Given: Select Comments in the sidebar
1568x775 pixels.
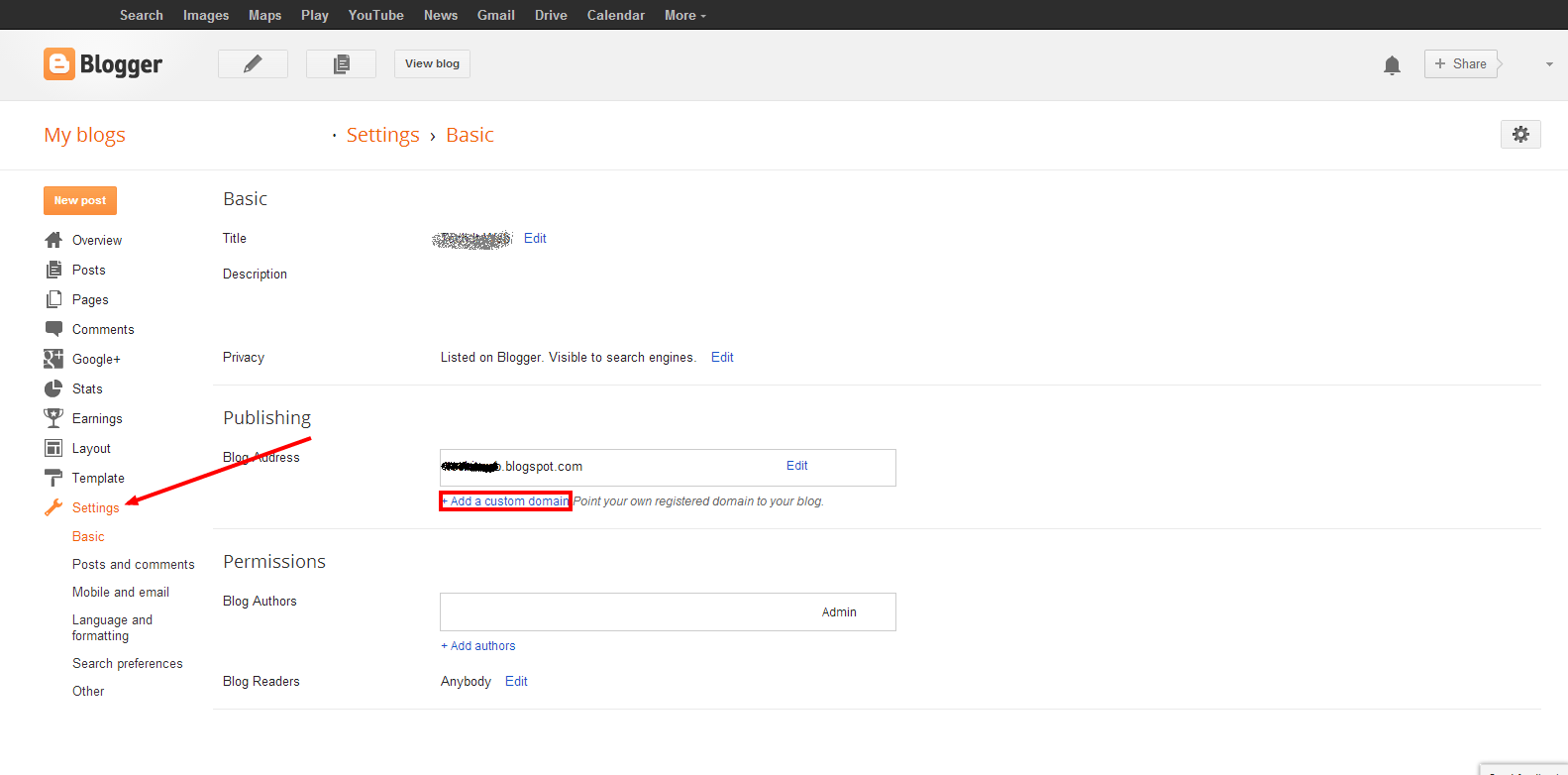Looking at the screenshot, I should tap(103, 329).
